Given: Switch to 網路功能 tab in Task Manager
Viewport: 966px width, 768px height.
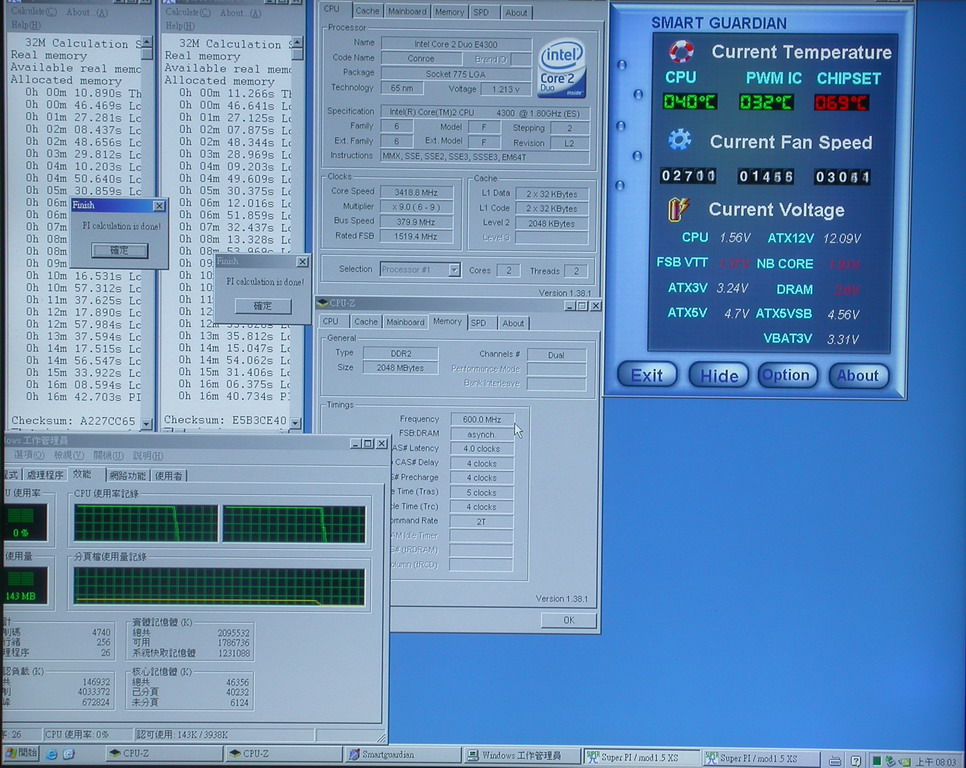Looking at the screenshot, I should (128, 475).
